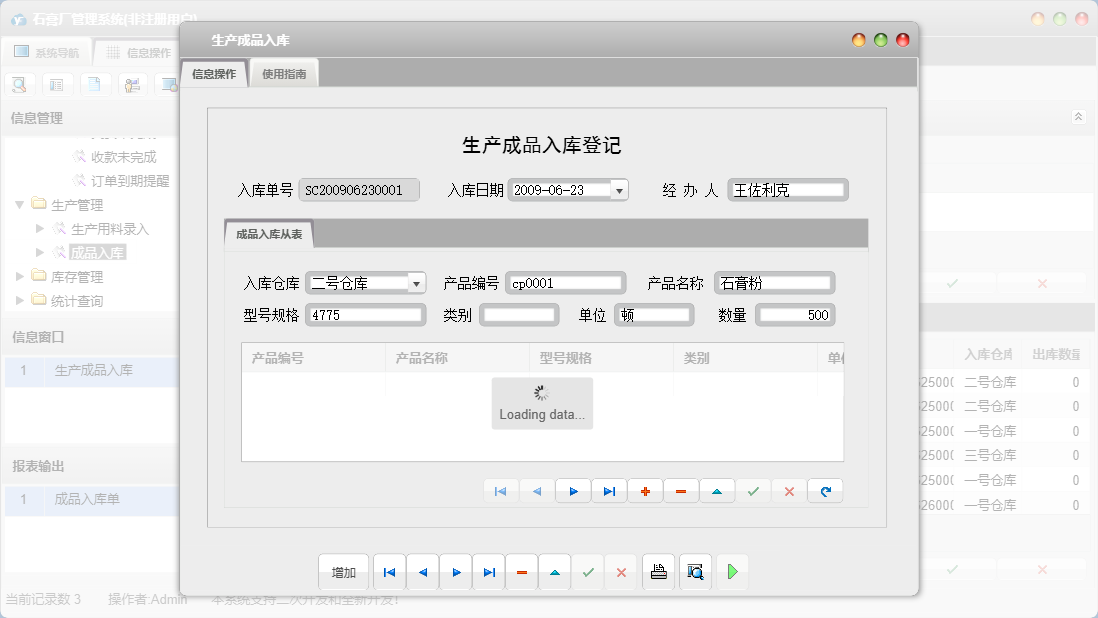Open the 入库仓库 warehouse dropdown
This screenshot has width=1098, height=618.
[417, 282]
